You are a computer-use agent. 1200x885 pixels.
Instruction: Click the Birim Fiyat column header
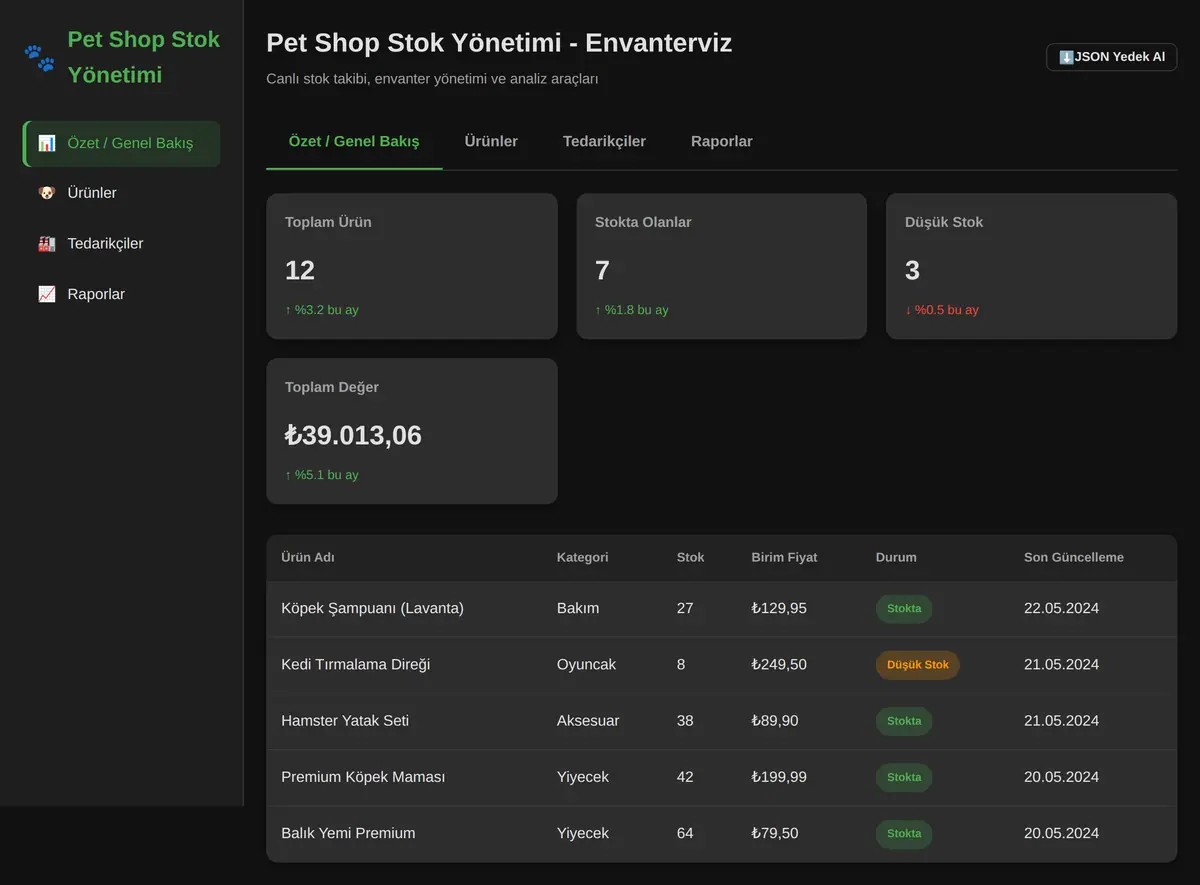point(784,557)
